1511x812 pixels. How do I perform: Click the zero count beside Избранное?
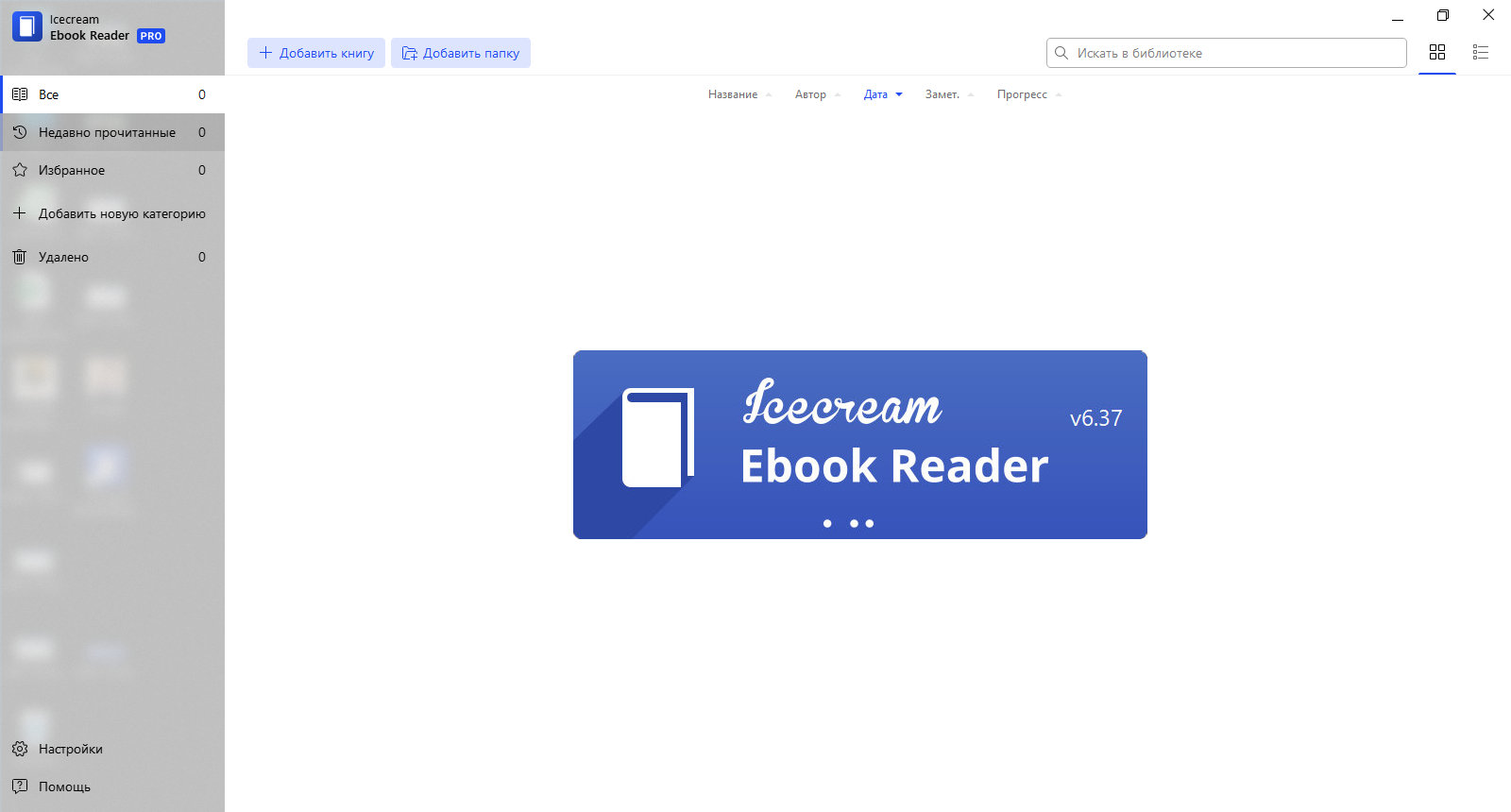coord(202,170)
